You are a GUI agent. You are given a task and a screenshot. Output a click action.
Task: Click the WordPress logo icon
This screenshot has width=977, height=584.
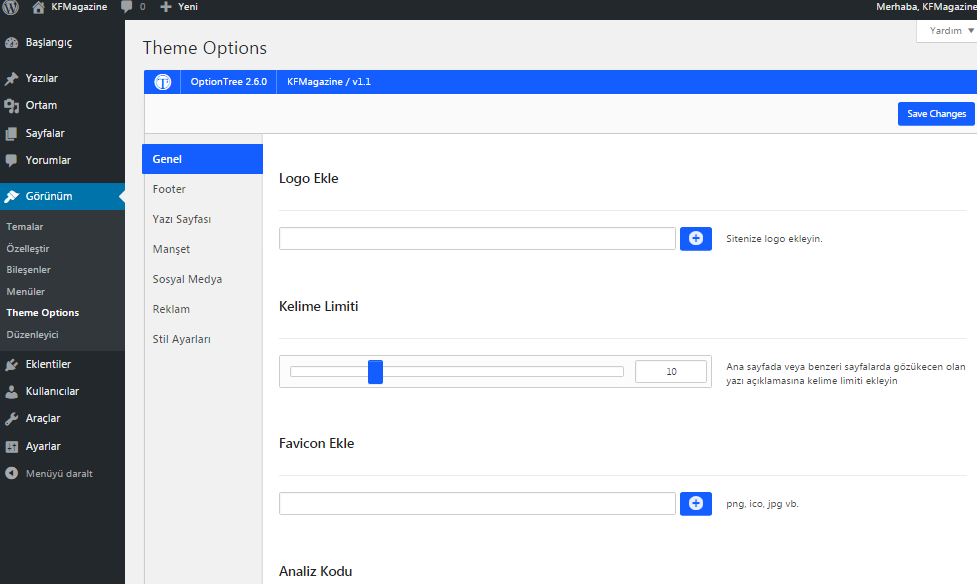pos(11,7)
